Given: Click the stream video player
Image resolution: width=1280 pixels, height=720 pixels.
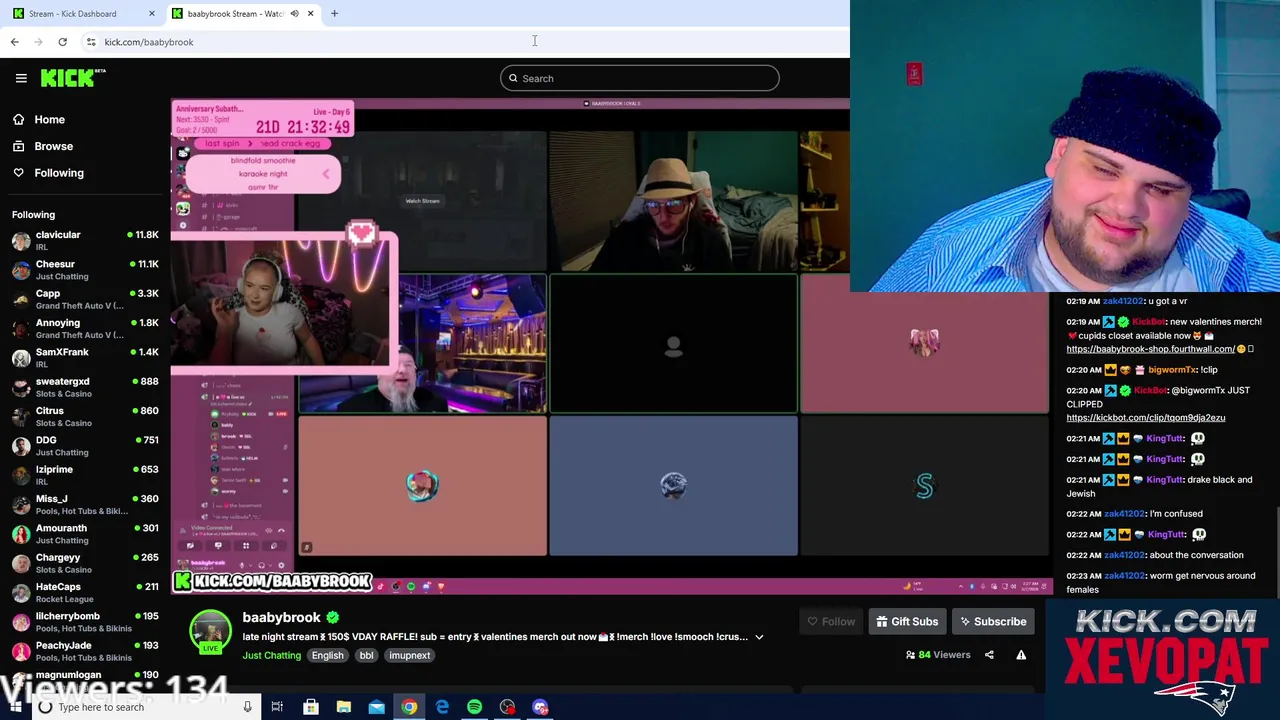Looking at the screenshot, I should 610,345.
